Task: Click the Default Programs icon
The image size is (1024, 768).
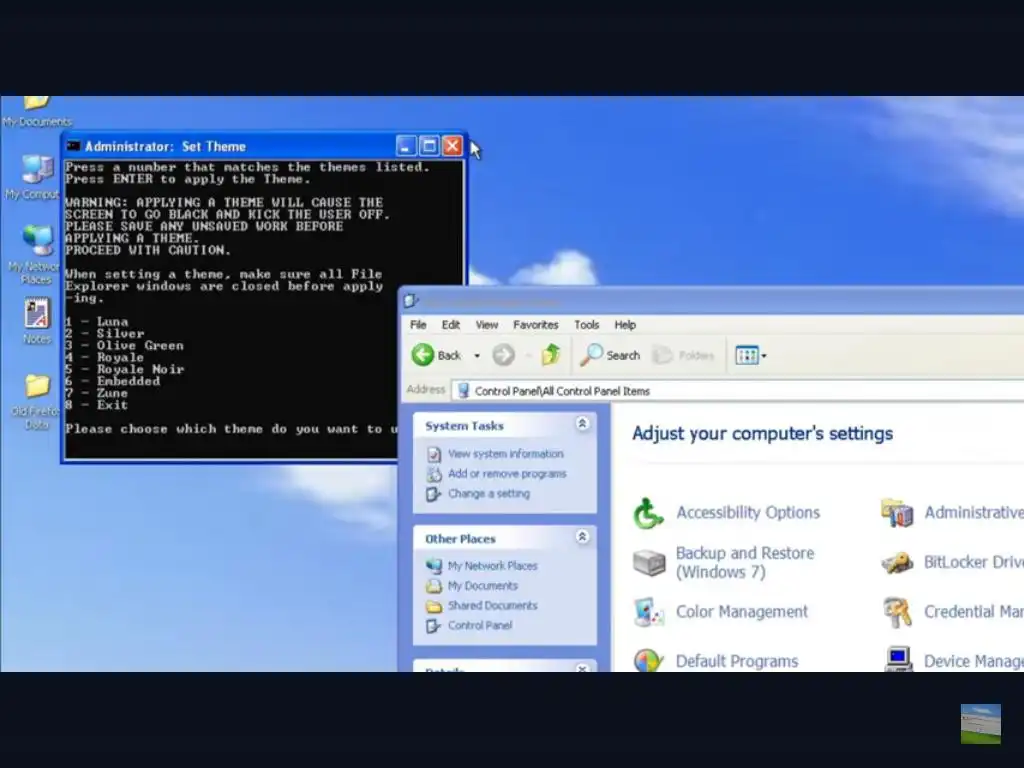Action: point(648,660)
